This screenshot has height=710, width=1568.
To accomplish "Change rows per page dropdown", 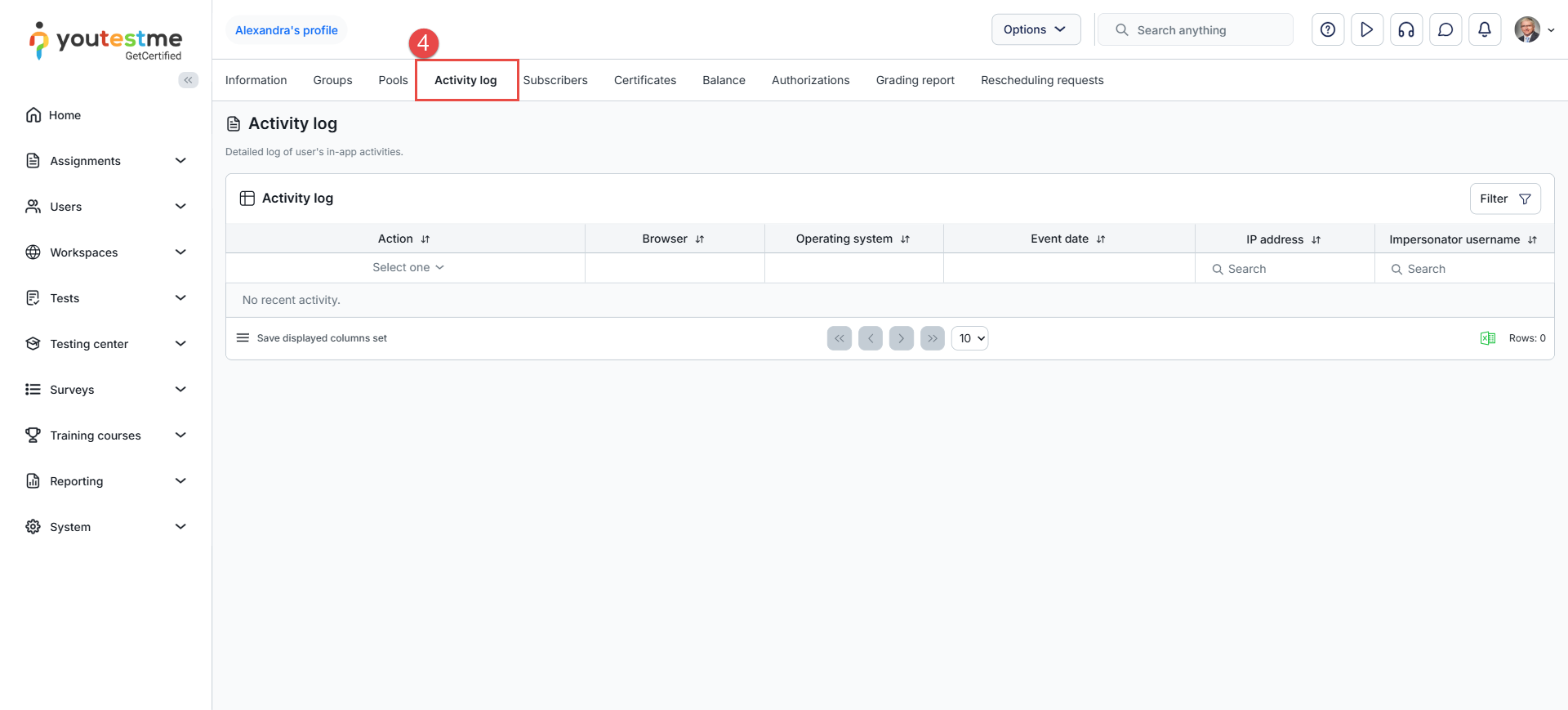I will click(969, 338).
